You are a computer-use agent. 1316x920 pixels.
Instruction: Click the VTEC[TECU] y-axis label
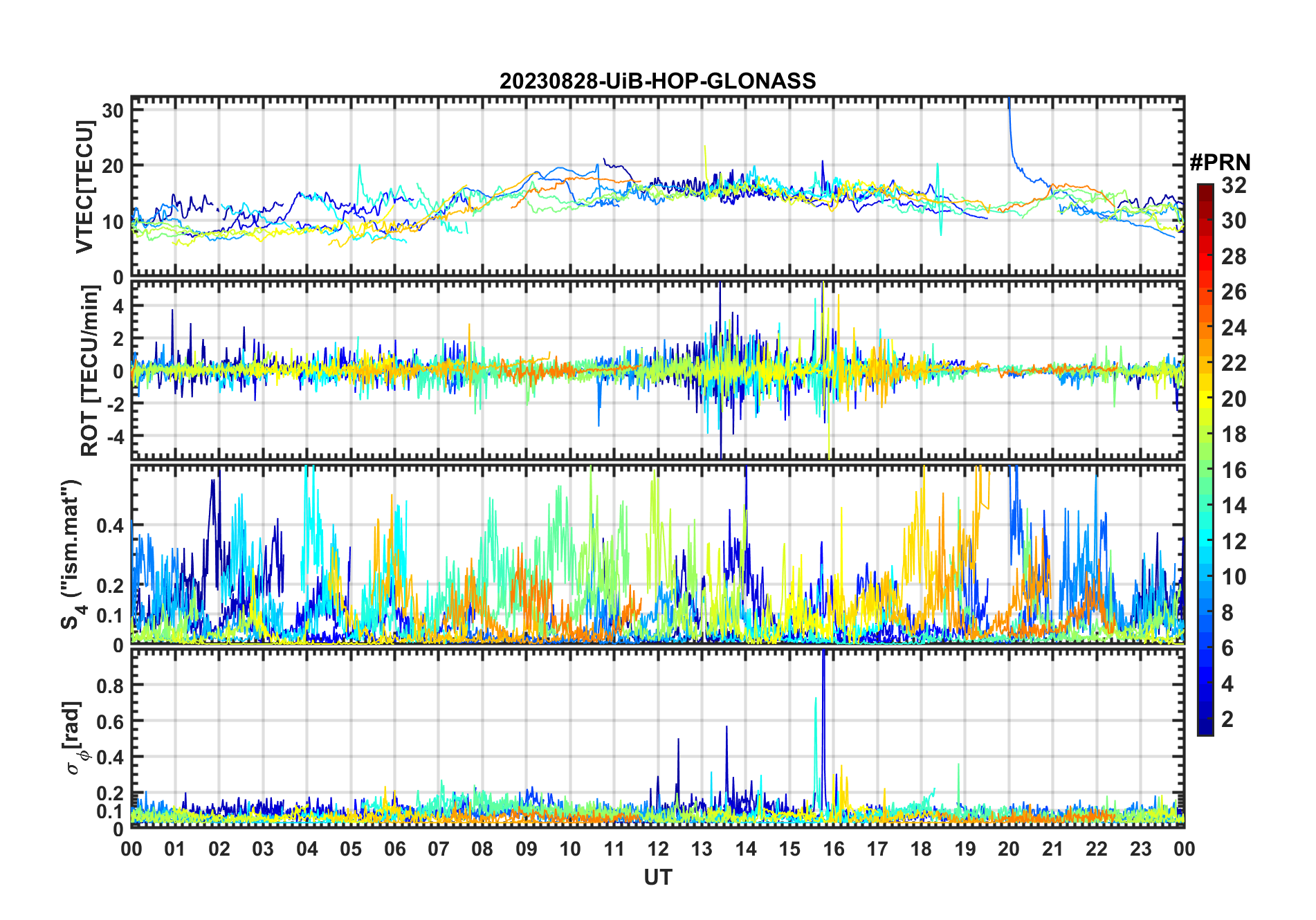point(85,187)
